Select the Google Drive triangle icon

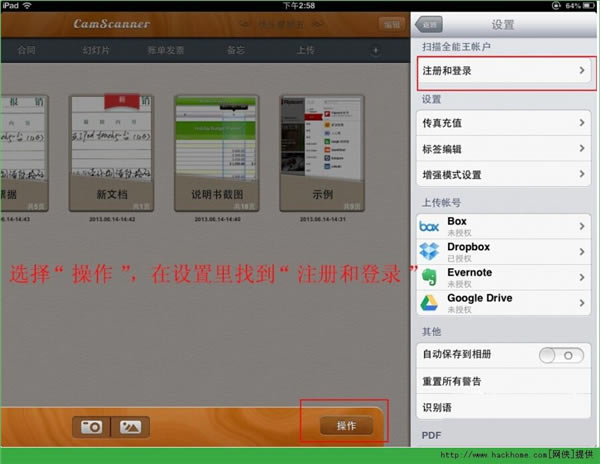click(x=429, y=303)
